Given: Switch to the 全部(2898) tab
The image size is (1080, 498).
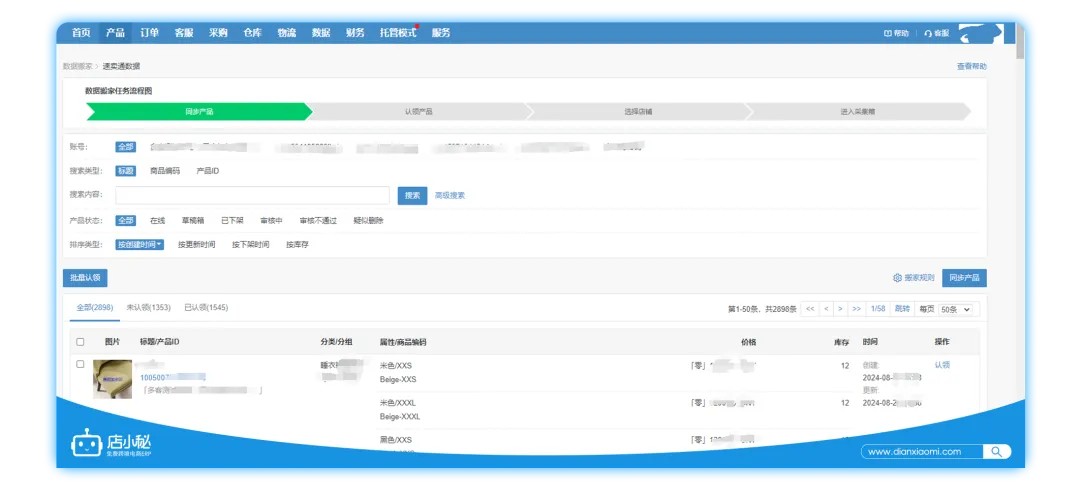Looking at the screenshot, I should (95, 307).
